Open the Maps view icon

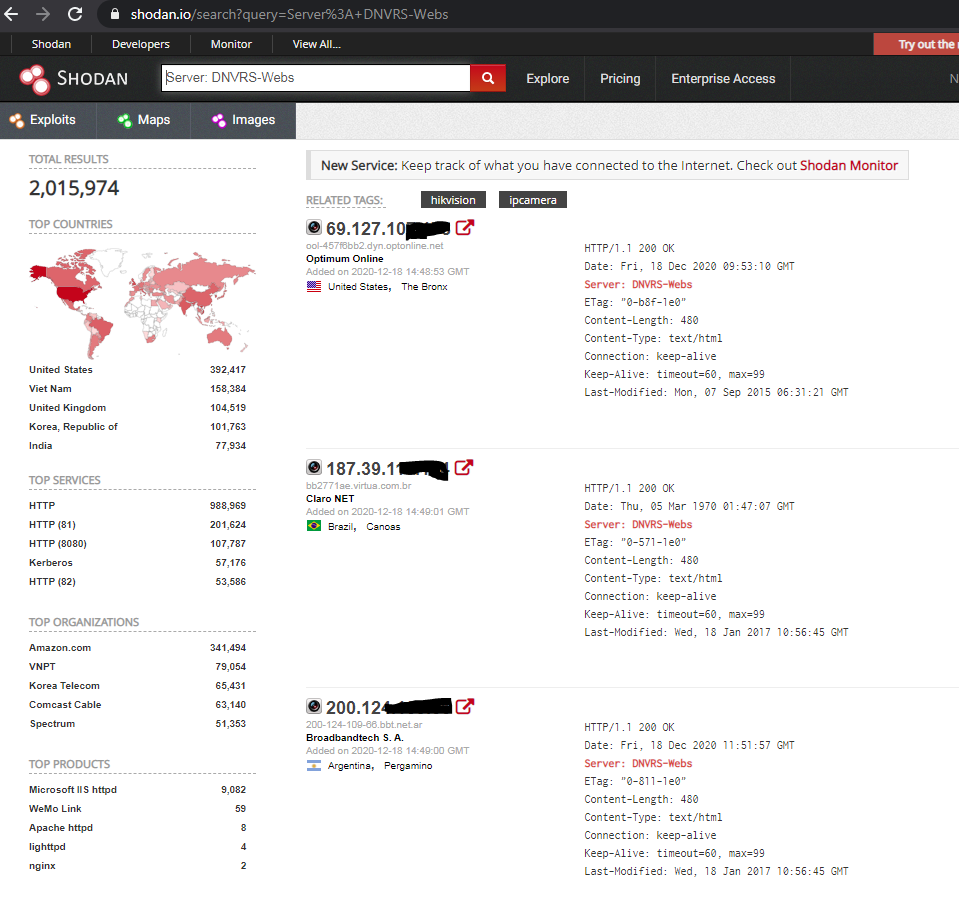click(124, 120)
